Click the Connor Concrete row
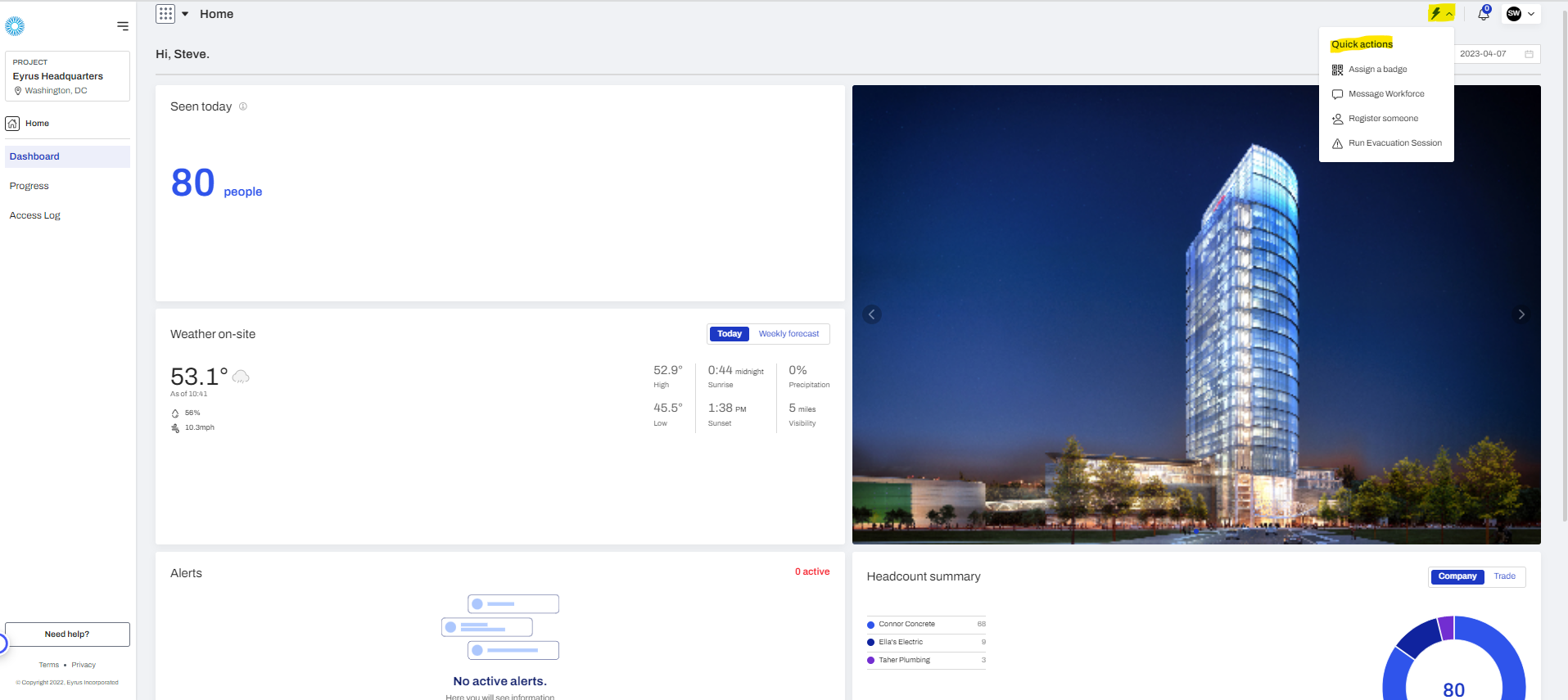Image resolution: width=1568 pixels, height=700 pixels. 926,625
